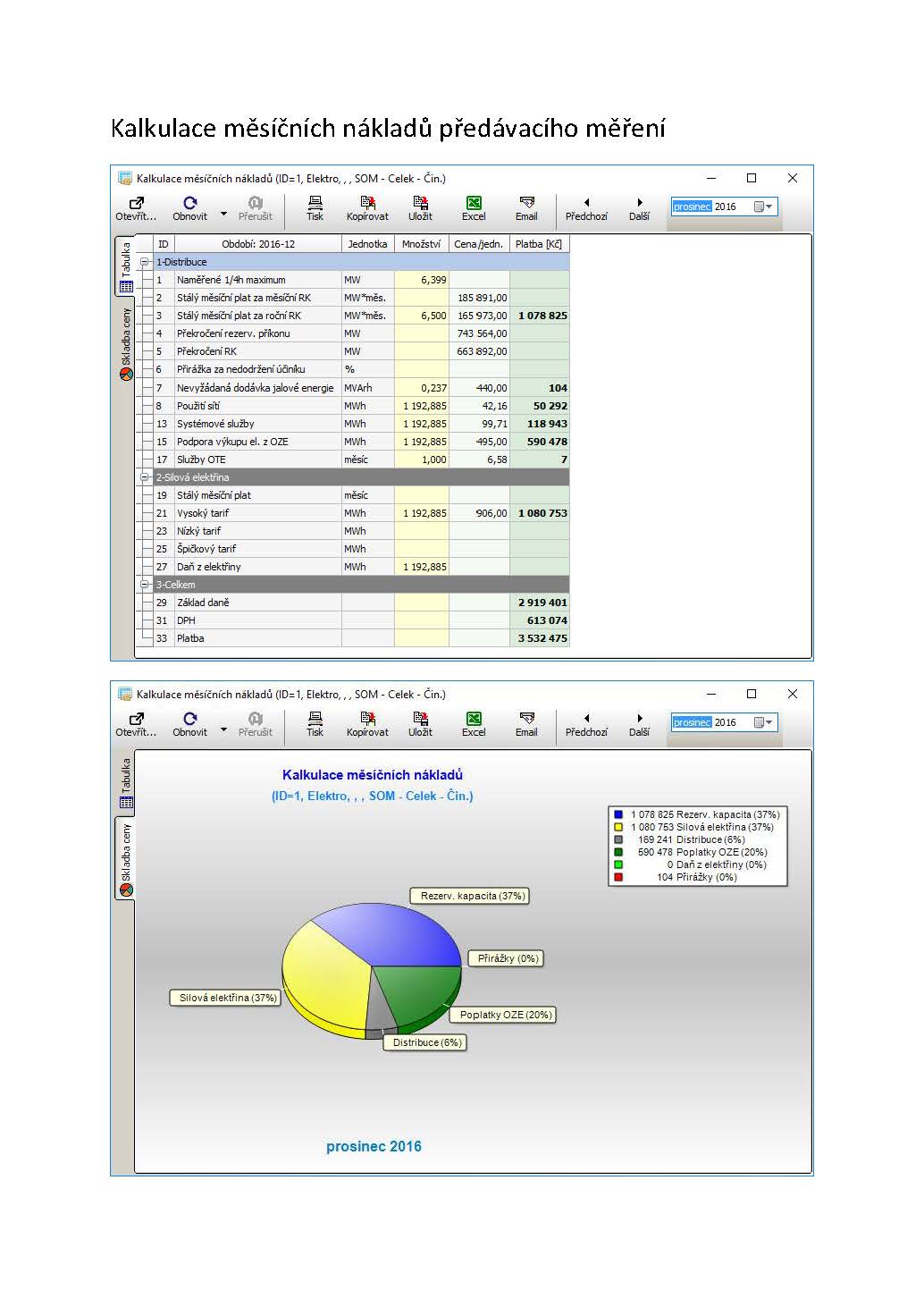
Task: Open Obnovit dropdown arrow in upper window
Action: 223,214
